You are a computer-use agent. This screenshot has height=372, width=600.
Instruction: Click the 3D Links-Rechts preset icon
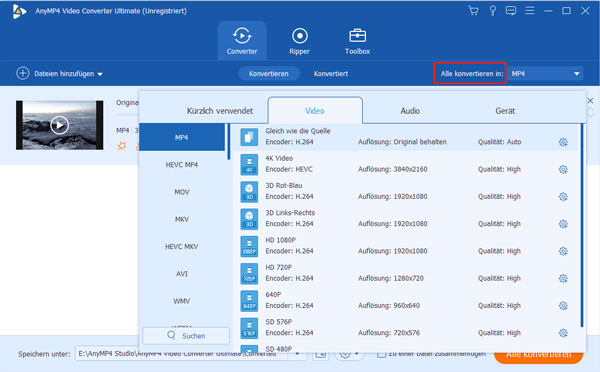(x=249, y=219)
